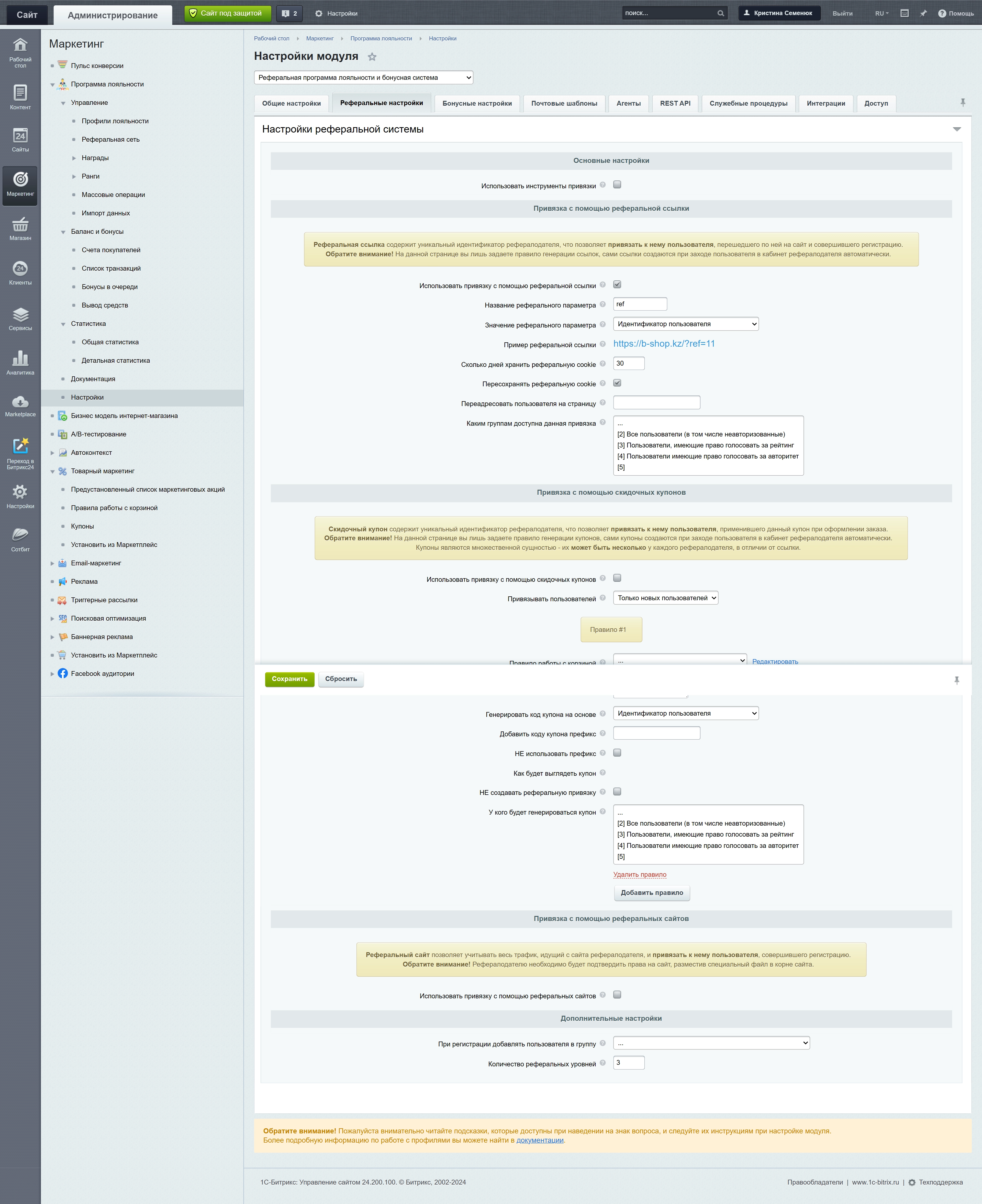This screenshot has height=1204, width=982.
Task: Check НЕ использовать префикс
Action: point(617,752)
